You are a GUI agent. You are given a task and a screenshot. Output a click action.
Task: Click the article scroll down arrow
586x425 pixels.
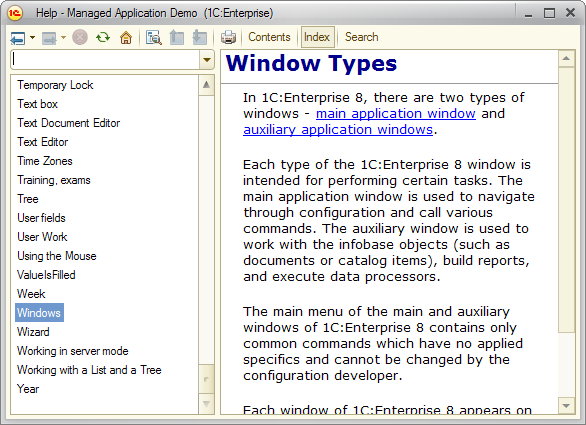566,406
